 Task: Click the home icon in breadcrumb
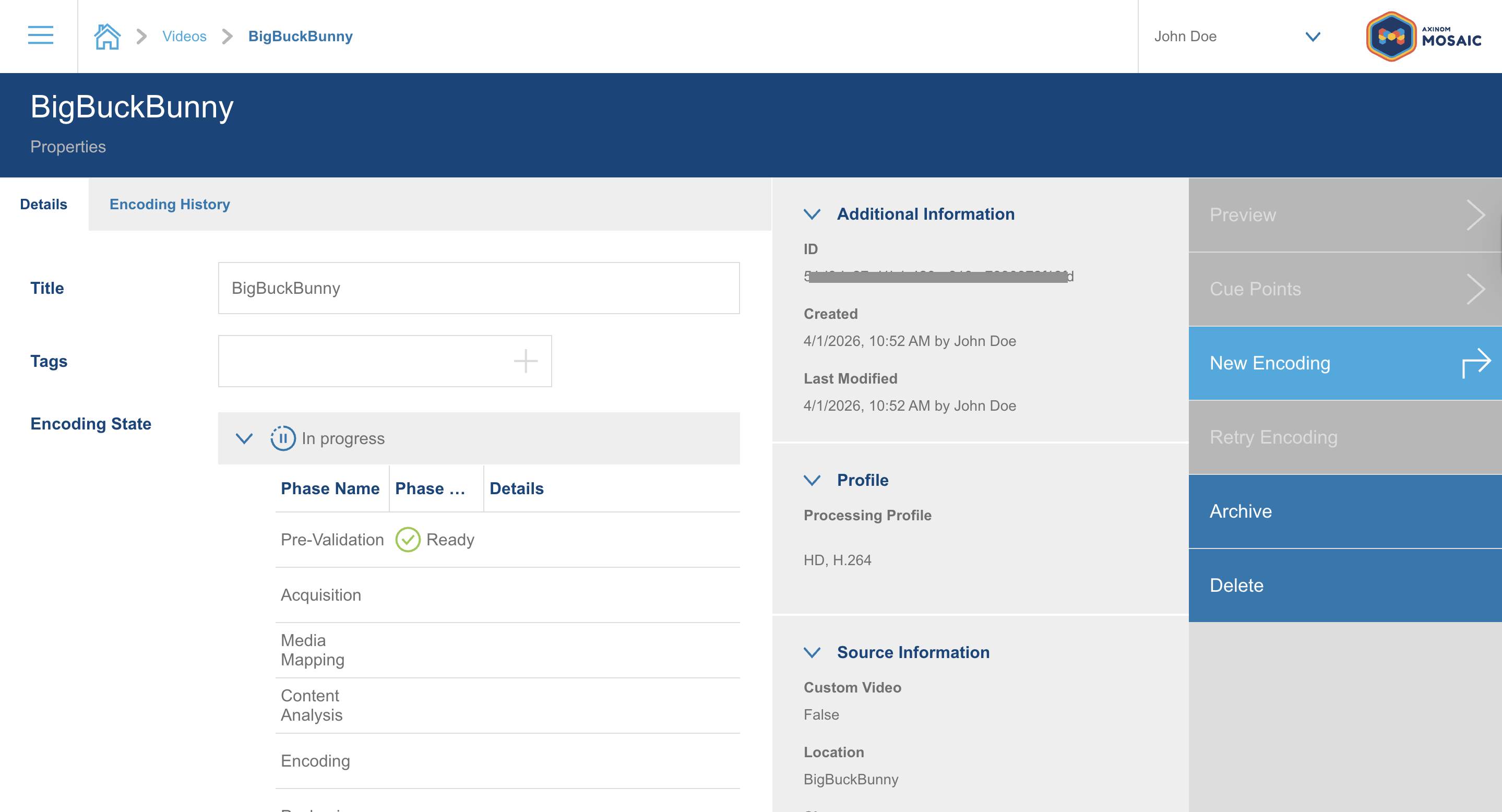click(x=108, y=35)
